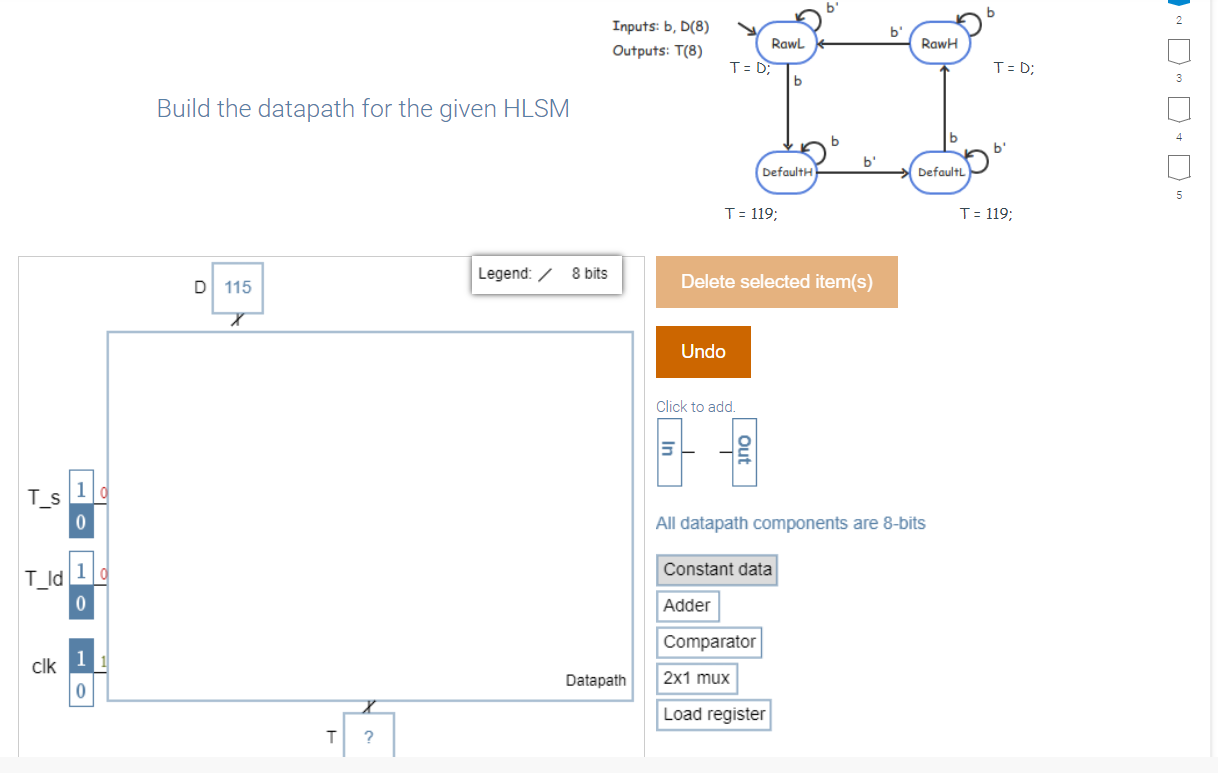Set the T_s input to 1
Screen dimensions: 1218x773
(80, 489)
